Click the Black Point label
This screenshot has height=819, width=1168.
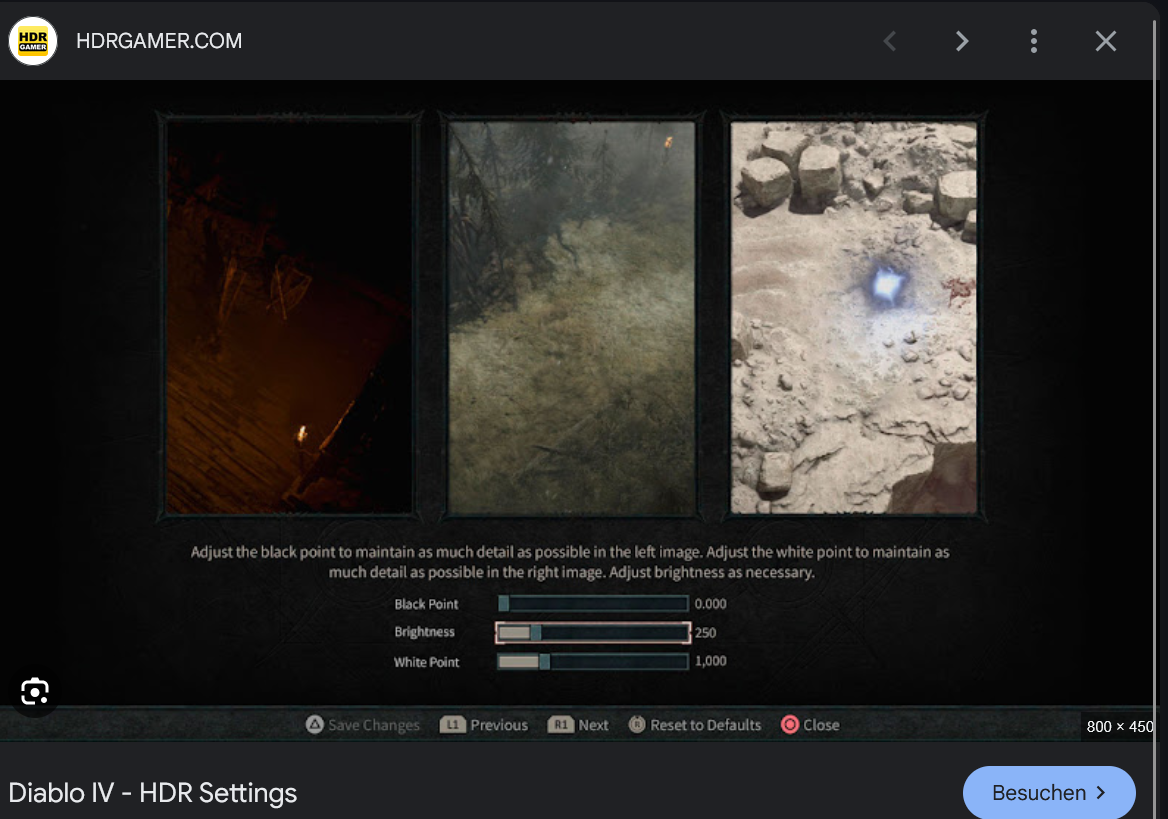[426, 604]
